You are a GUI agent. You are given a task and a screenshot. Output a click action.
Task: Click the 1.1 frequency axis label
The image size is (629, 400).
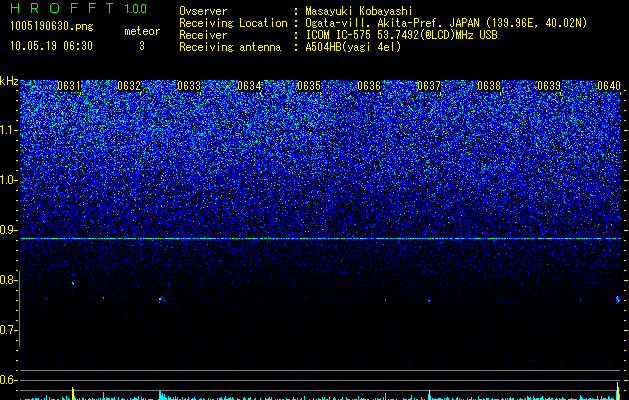coord(9,130)
